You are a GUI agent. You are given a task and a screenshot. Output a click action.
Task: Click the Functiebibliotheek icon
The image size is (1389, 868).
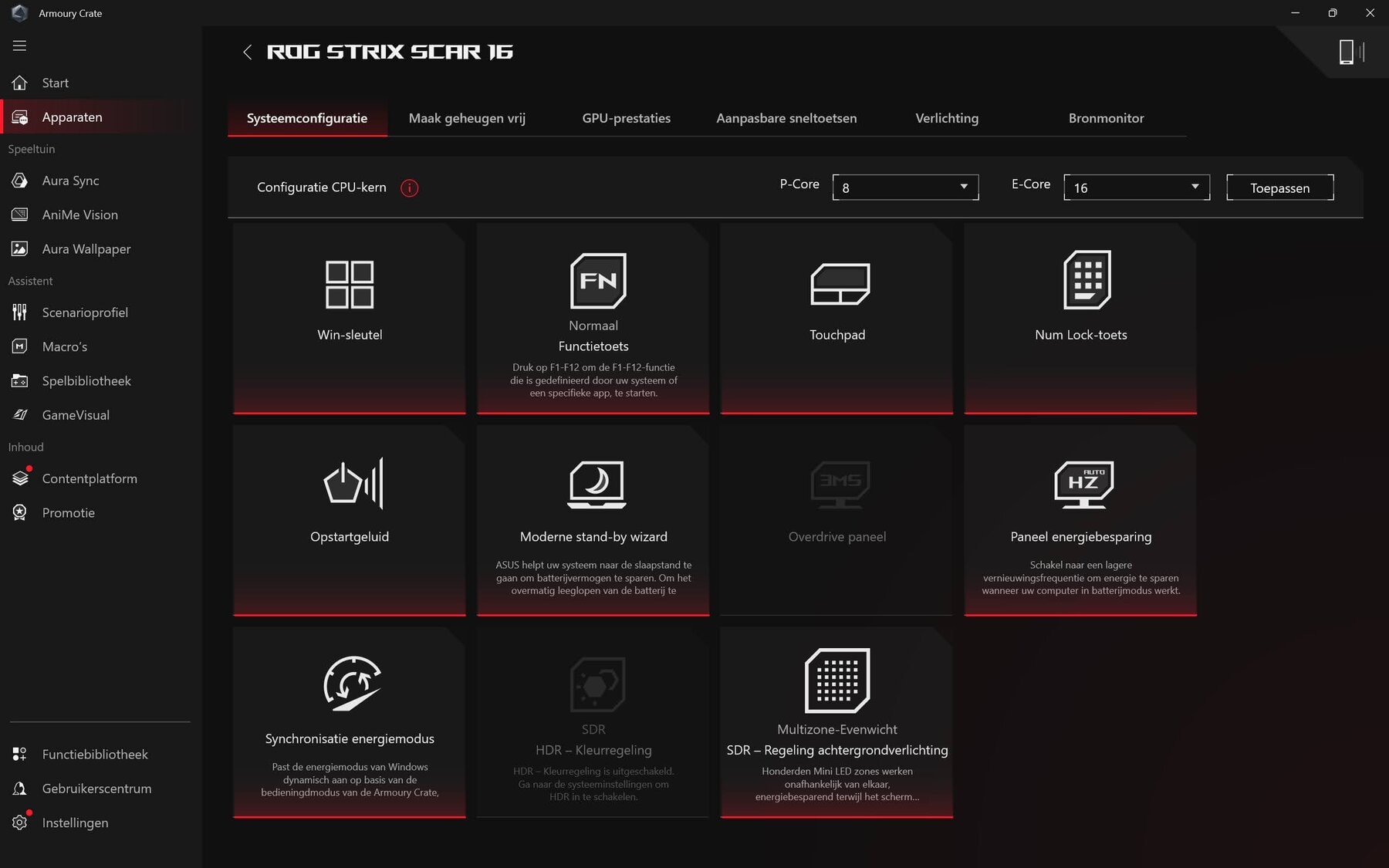pos(19,754)
